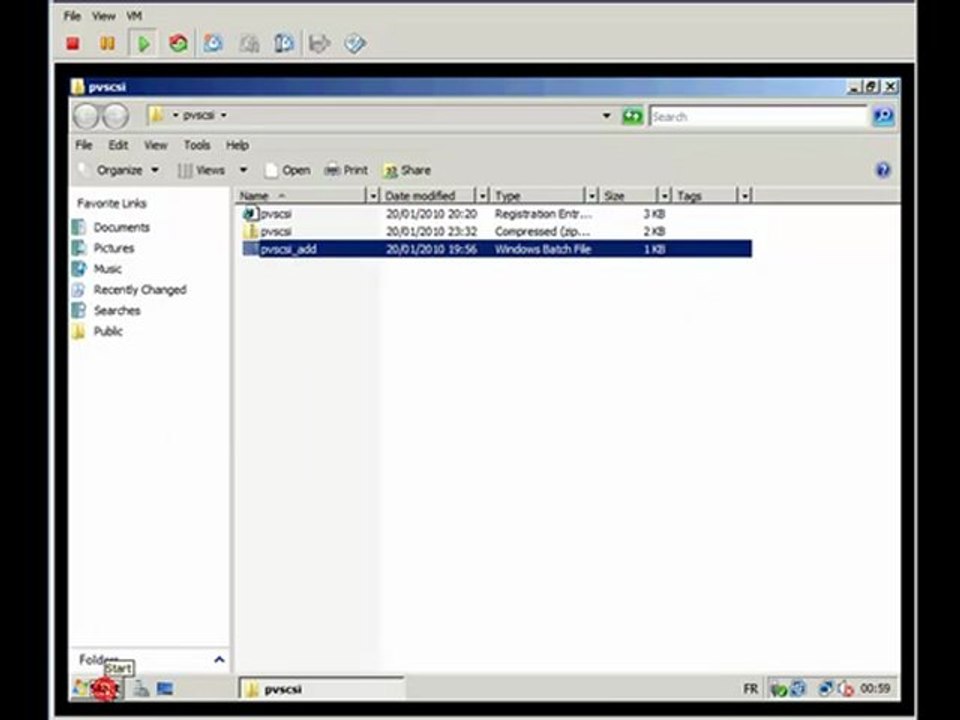The width and height of the screenshot is (960, 720).
Task: Click the Share toolbar button
Action: [x=407, y=170]
